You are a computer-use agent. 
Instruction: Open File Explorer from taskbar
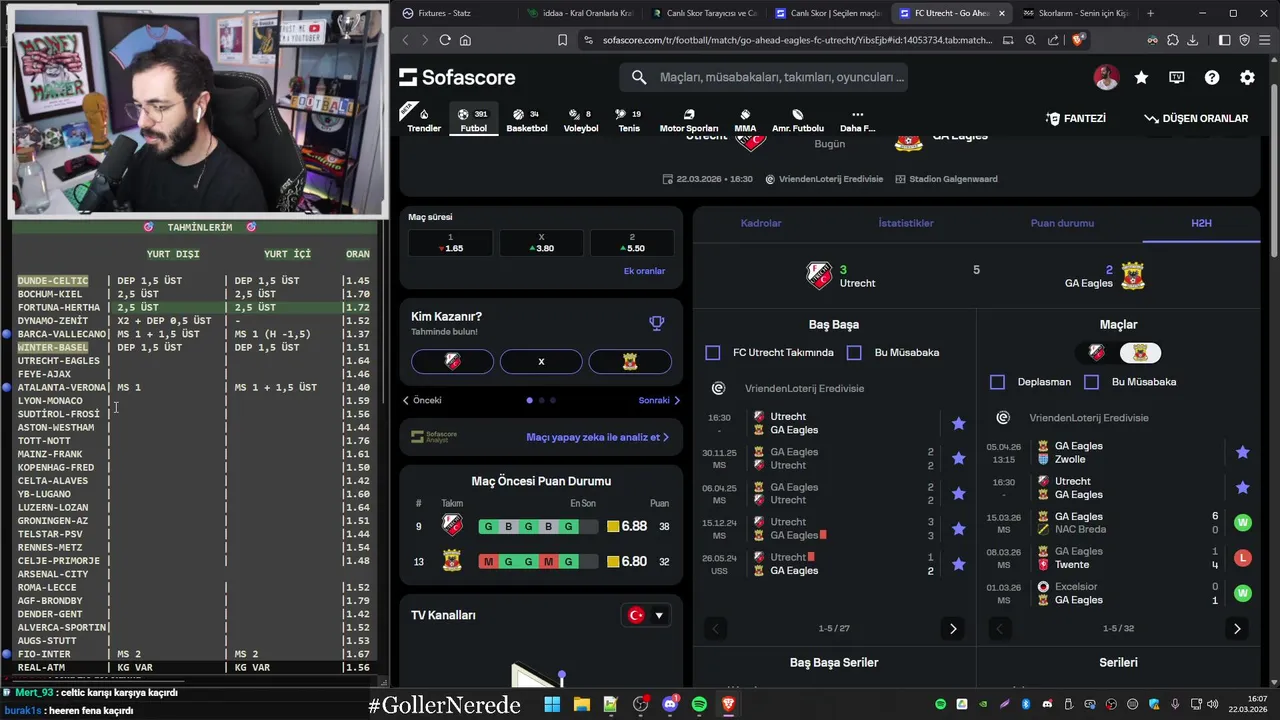[x=581, y=704]
